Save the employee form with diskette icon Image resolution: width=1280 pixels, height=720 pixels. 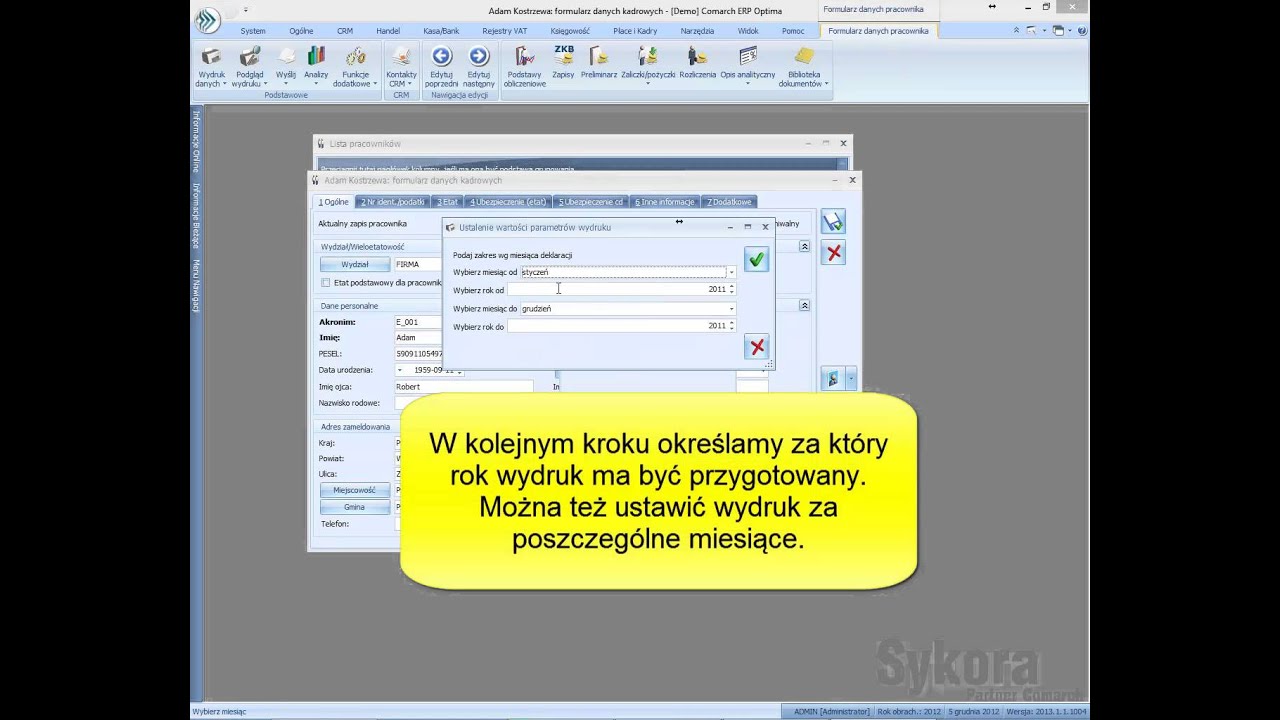(833, 222)
